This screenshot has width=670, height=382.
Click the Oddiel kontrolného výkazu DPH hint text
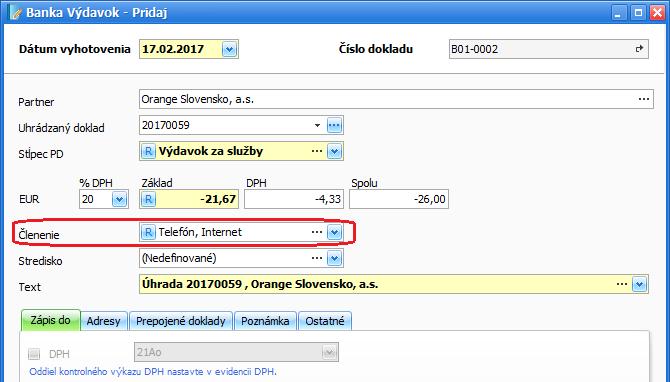coord(153,372)
